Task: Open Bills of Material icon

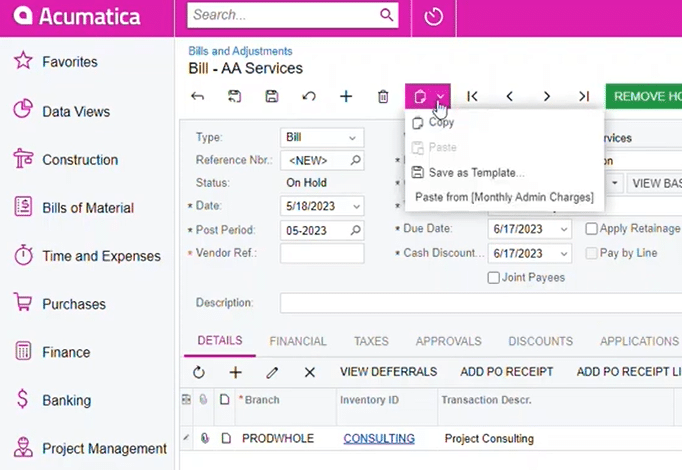Action: point(23,206)
